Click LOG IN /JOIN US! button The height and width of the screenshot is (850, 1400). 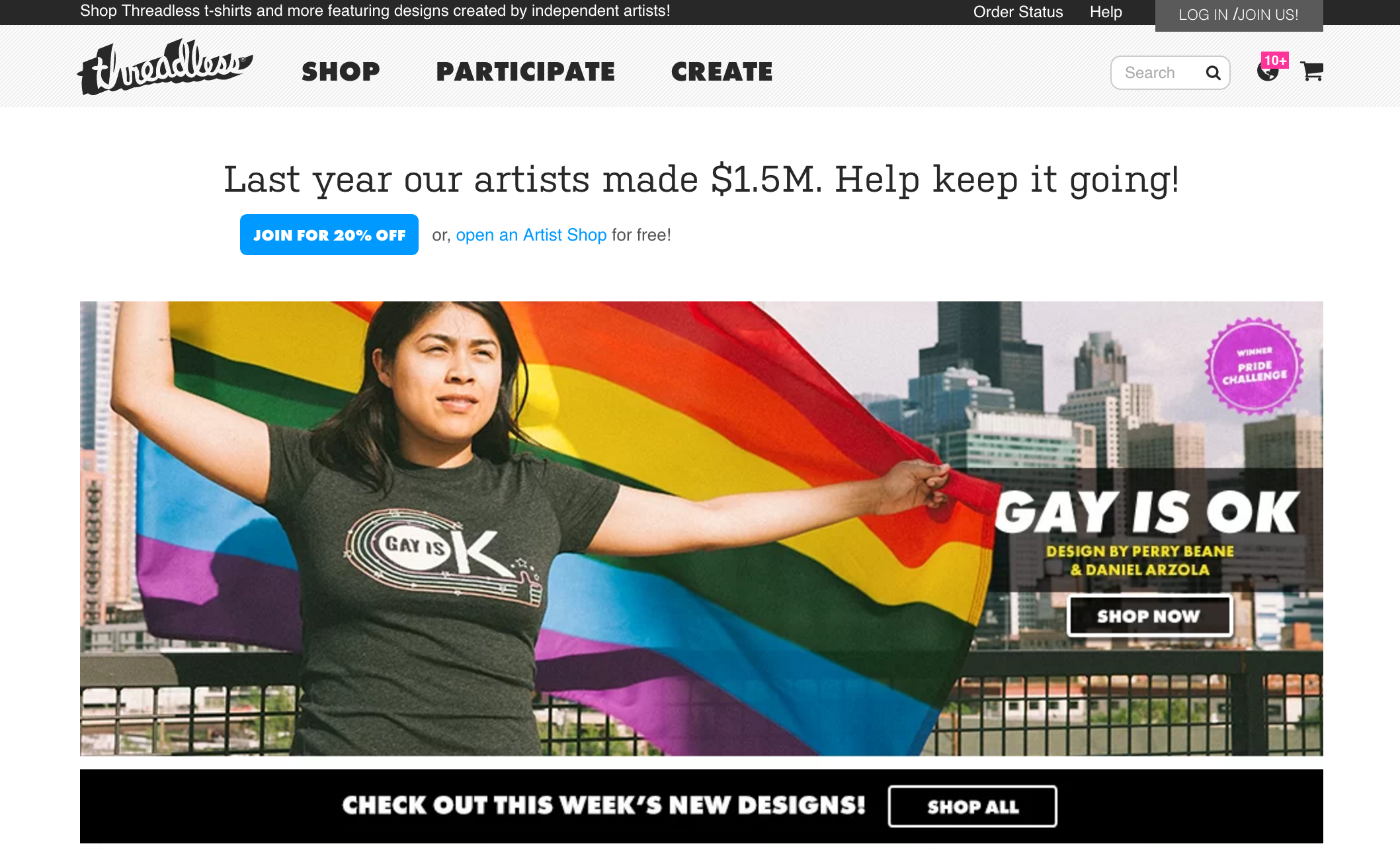(x=1239, y=15)
